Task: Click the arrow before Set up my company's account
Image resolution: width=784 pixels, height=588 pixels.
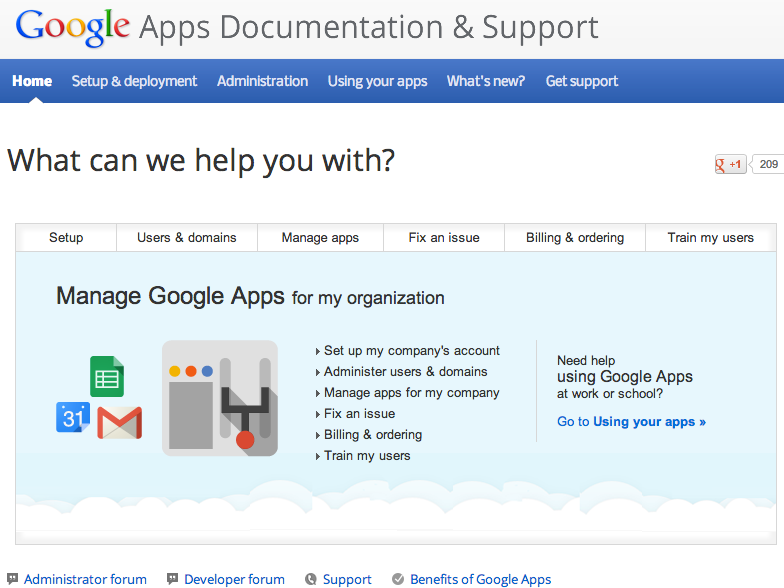Action: tap(318, 352)
